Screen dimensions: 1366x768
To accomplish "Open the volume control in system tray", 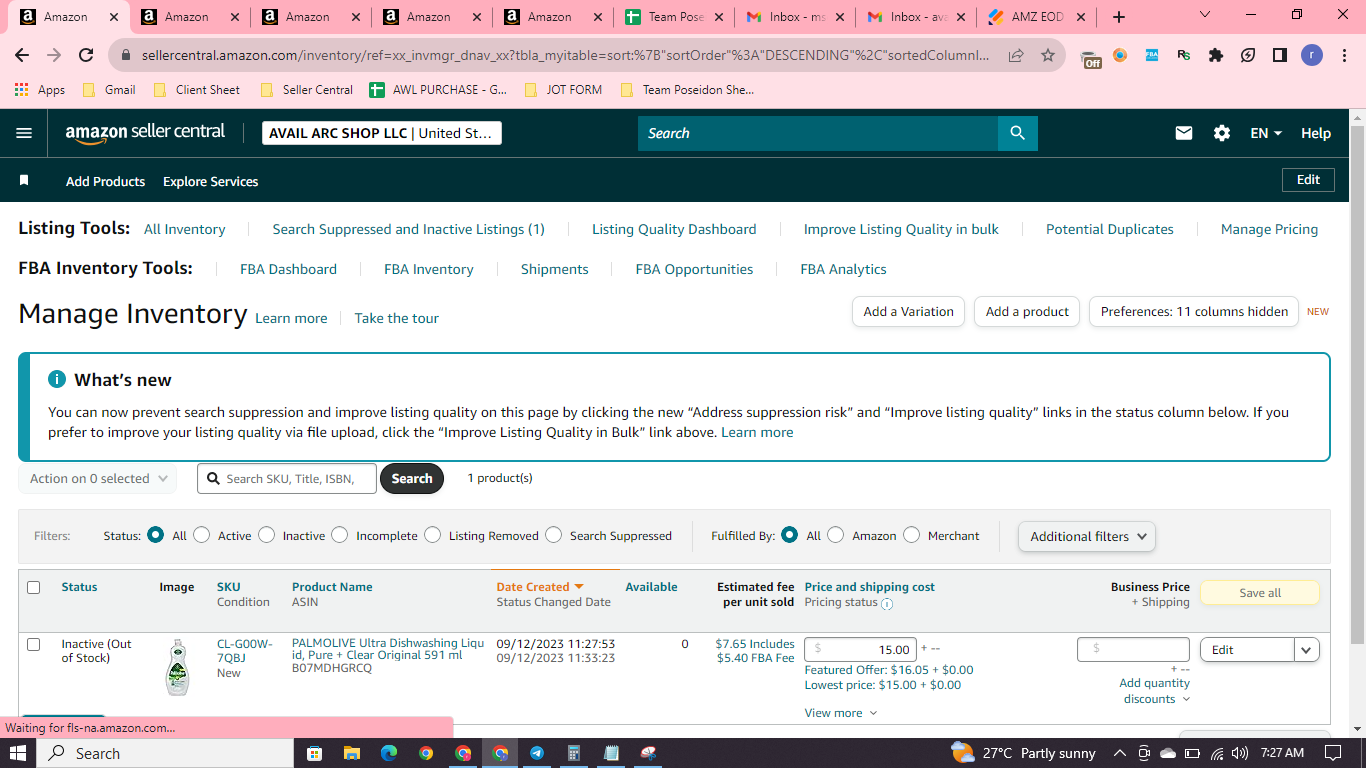I will pos(1240,753).
